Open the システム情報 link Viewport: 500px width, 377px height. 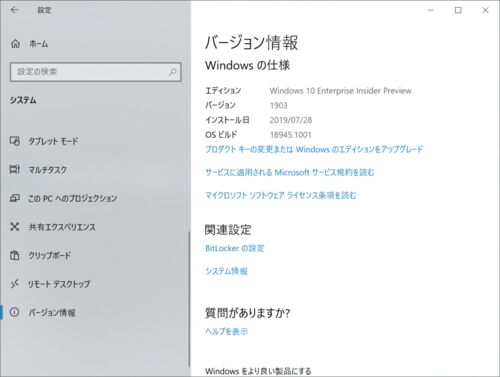[x=226, y=271]
